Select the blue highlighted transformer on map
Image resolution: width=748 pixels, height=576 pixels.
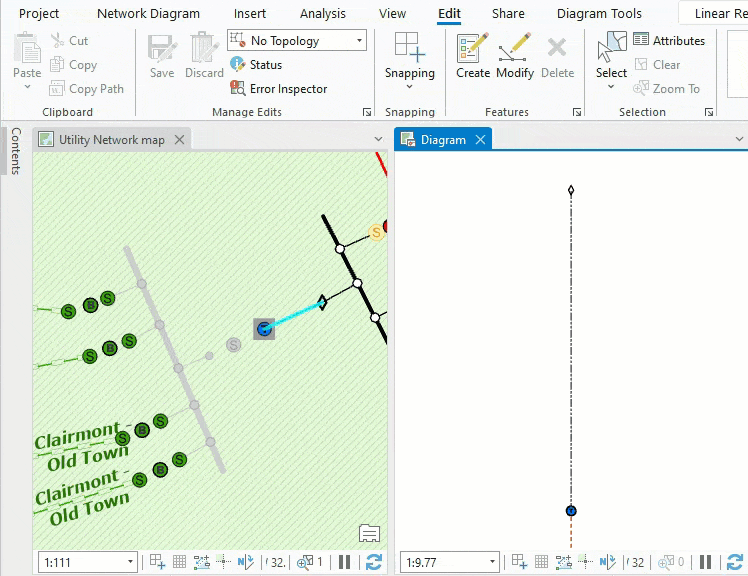coord(264,329)
